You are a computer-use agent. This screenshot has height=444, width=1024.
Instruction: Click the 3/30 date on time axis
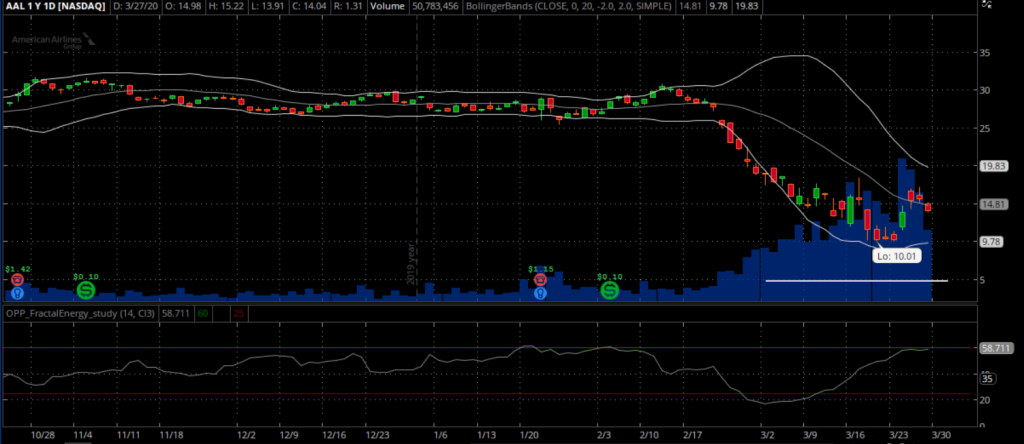pyautogui.click(x=942, y=435)
